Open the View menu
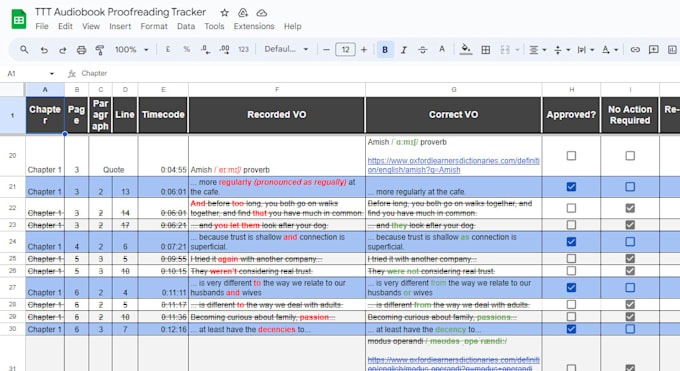Screen dimensions: 680x371 pyautogui.click(x=91, y=26)
